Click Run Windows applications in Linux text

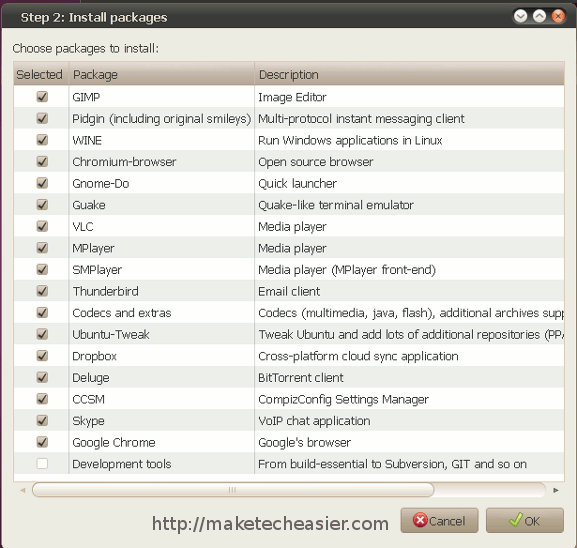point(350,141)
